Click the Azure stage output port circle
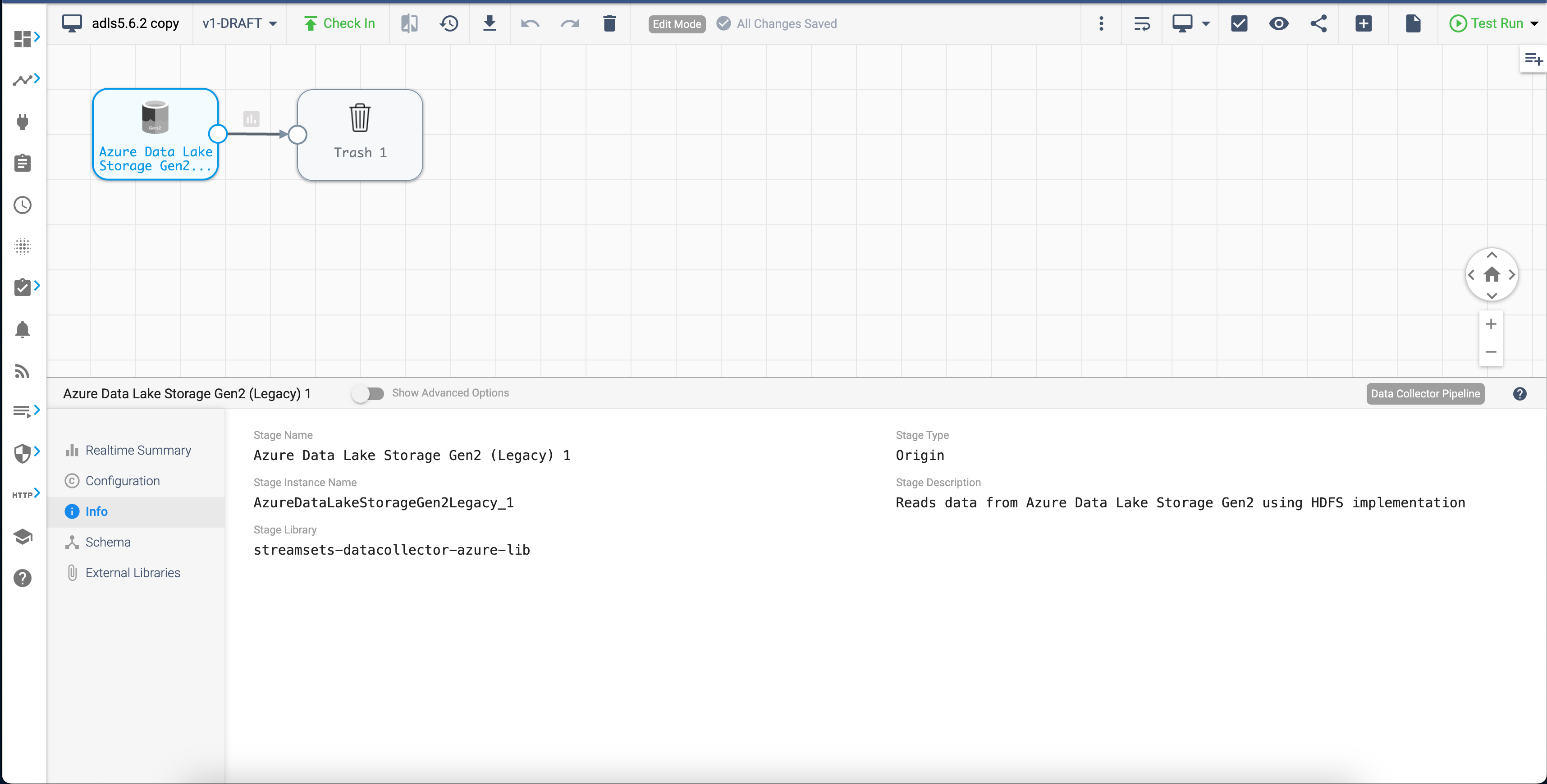1547x784 pixels. tap(218, 134)
